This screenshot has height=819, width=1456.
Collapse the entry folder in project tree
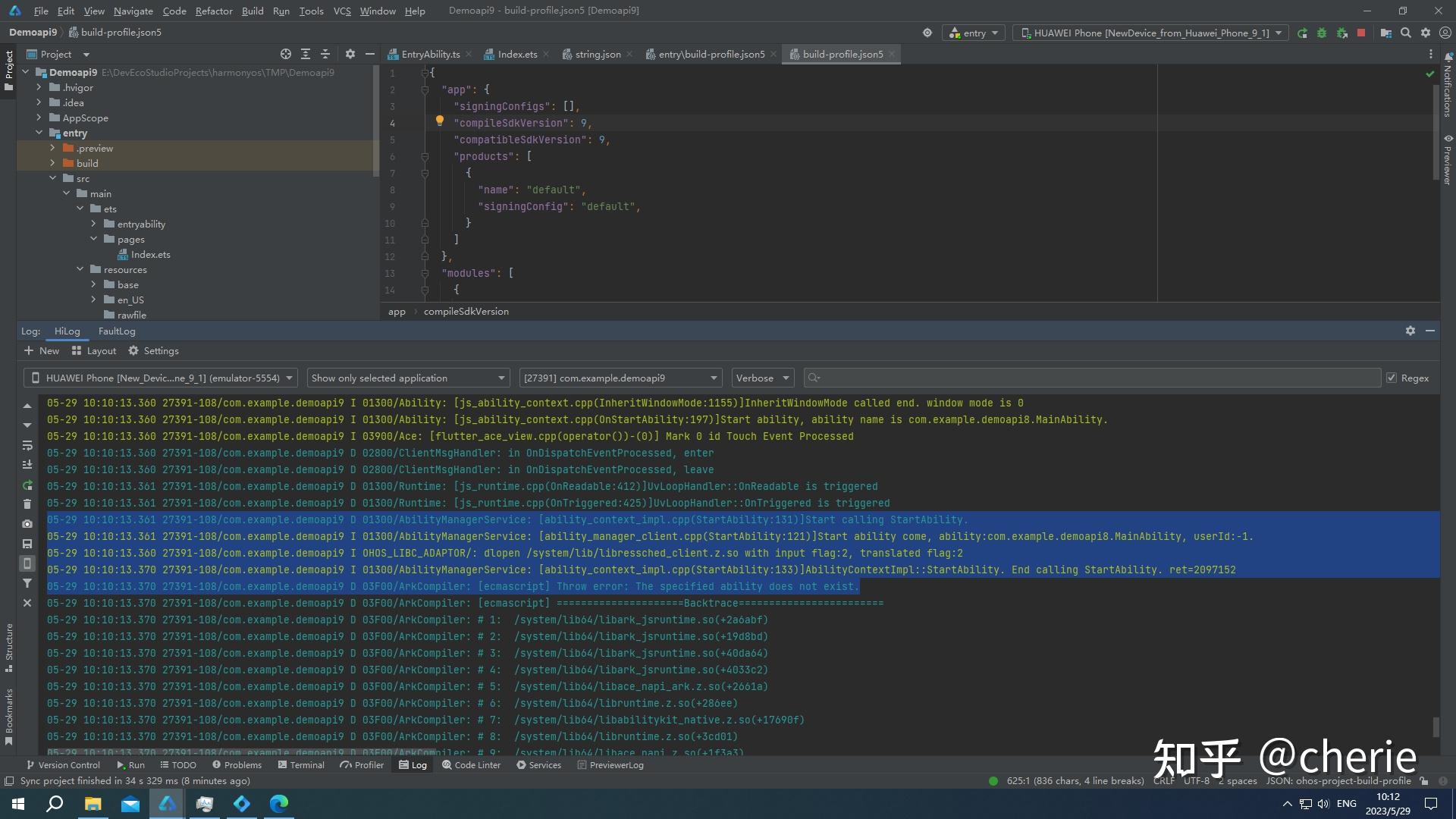39,133
